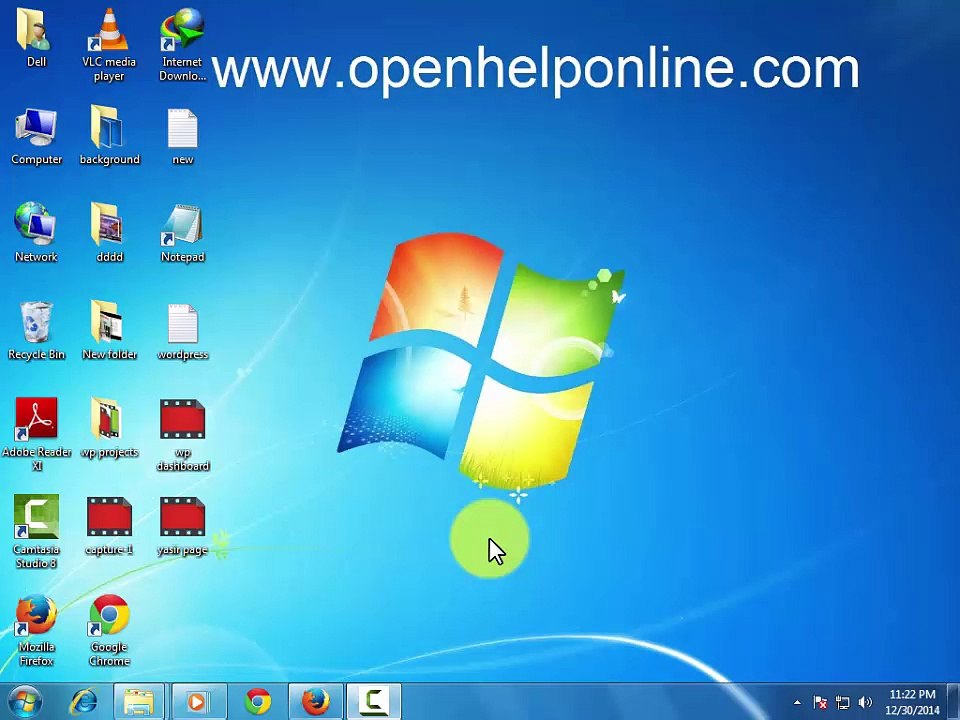This screenshot has height=720, width=960.
Task: Select the Recycle Bin icon
Action: [x=36, y=331]
